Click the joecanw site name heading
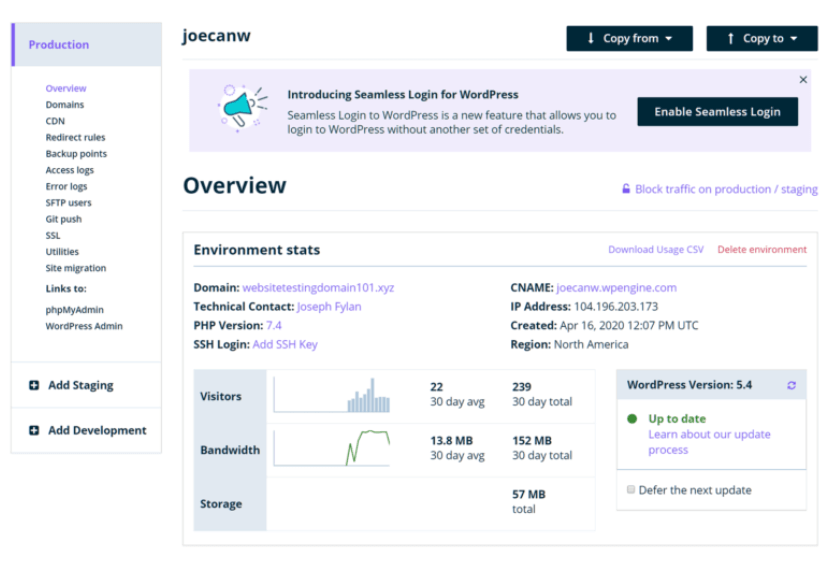This screenshot has height=562, width=830. pos(216,36)
